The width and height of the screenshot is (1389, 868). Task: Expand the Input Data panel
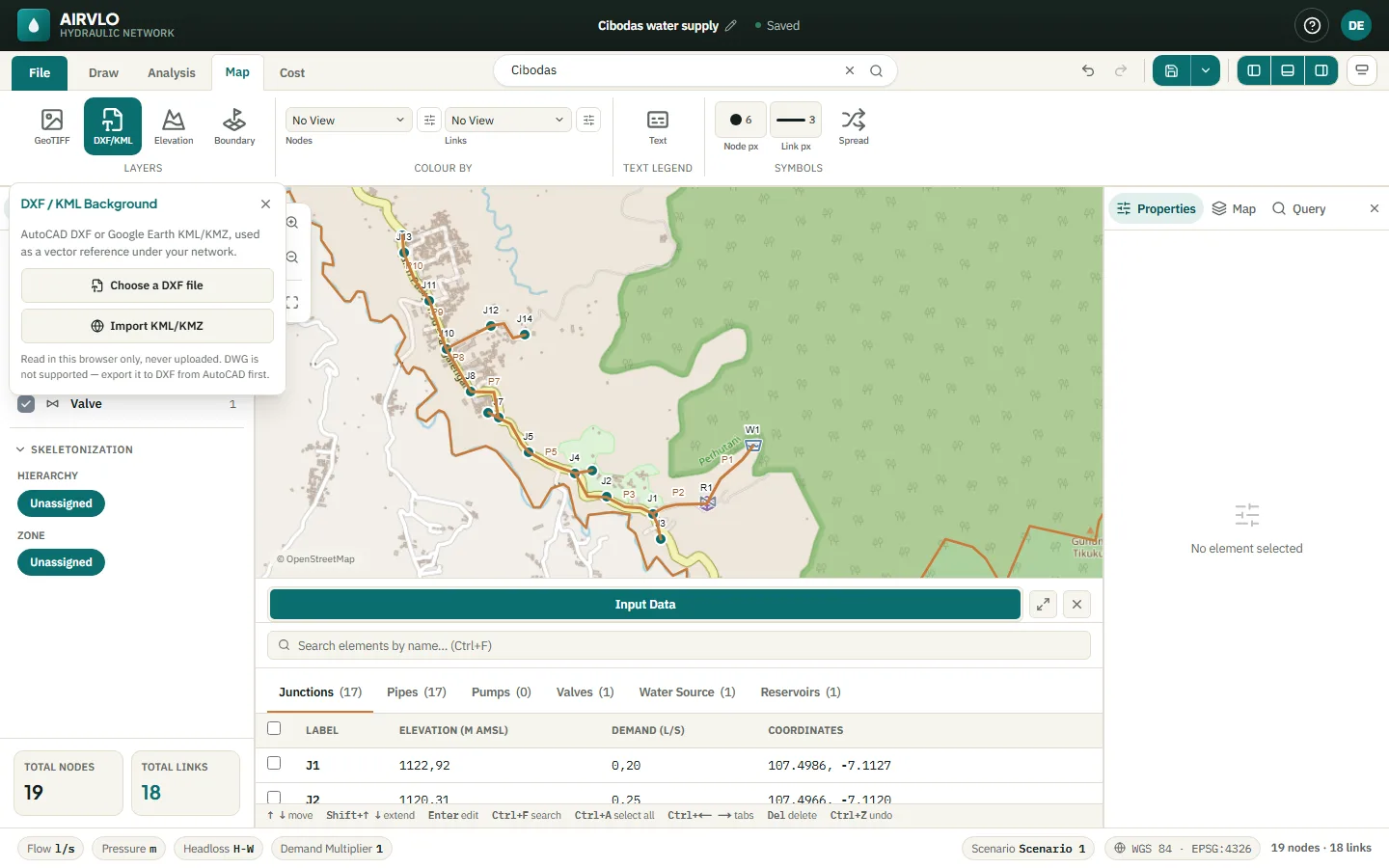coord(1043,605)
